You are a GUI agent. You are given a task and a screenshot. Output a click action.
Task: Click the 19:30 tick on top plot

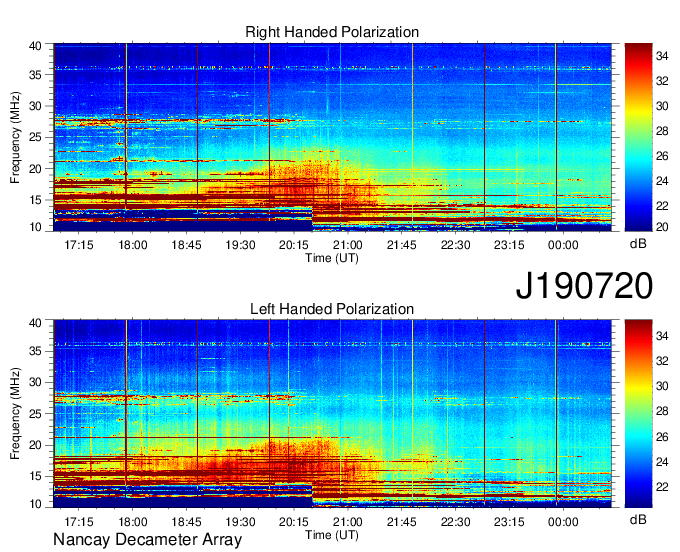pyautogui.click(x=240, y=245)
